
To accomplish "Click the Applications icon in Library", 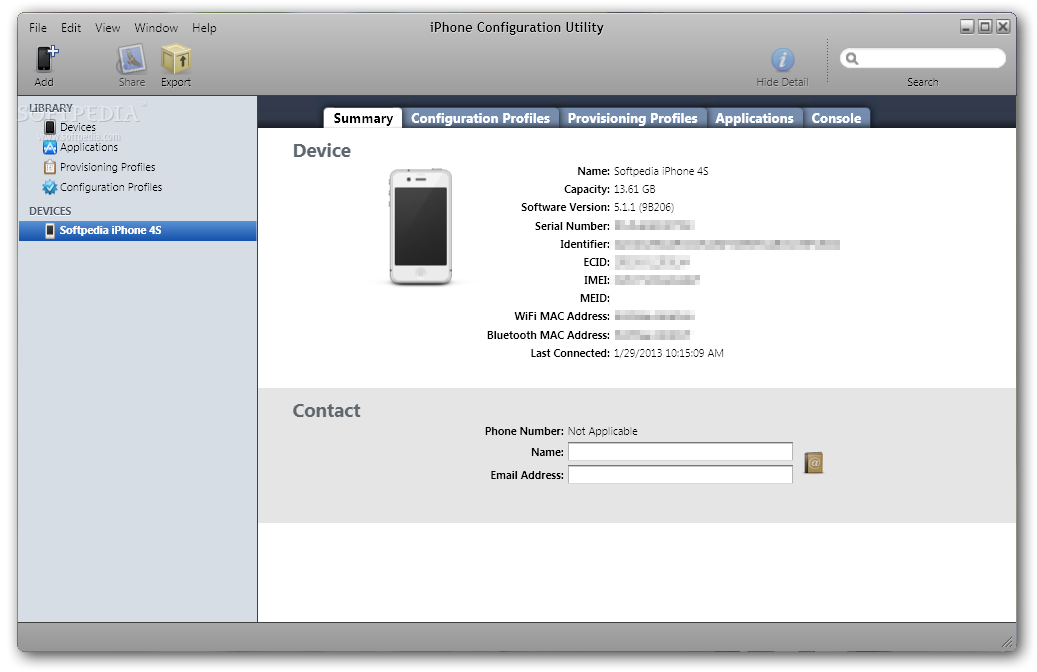I will pyautogui.click(x=50, y=147).
